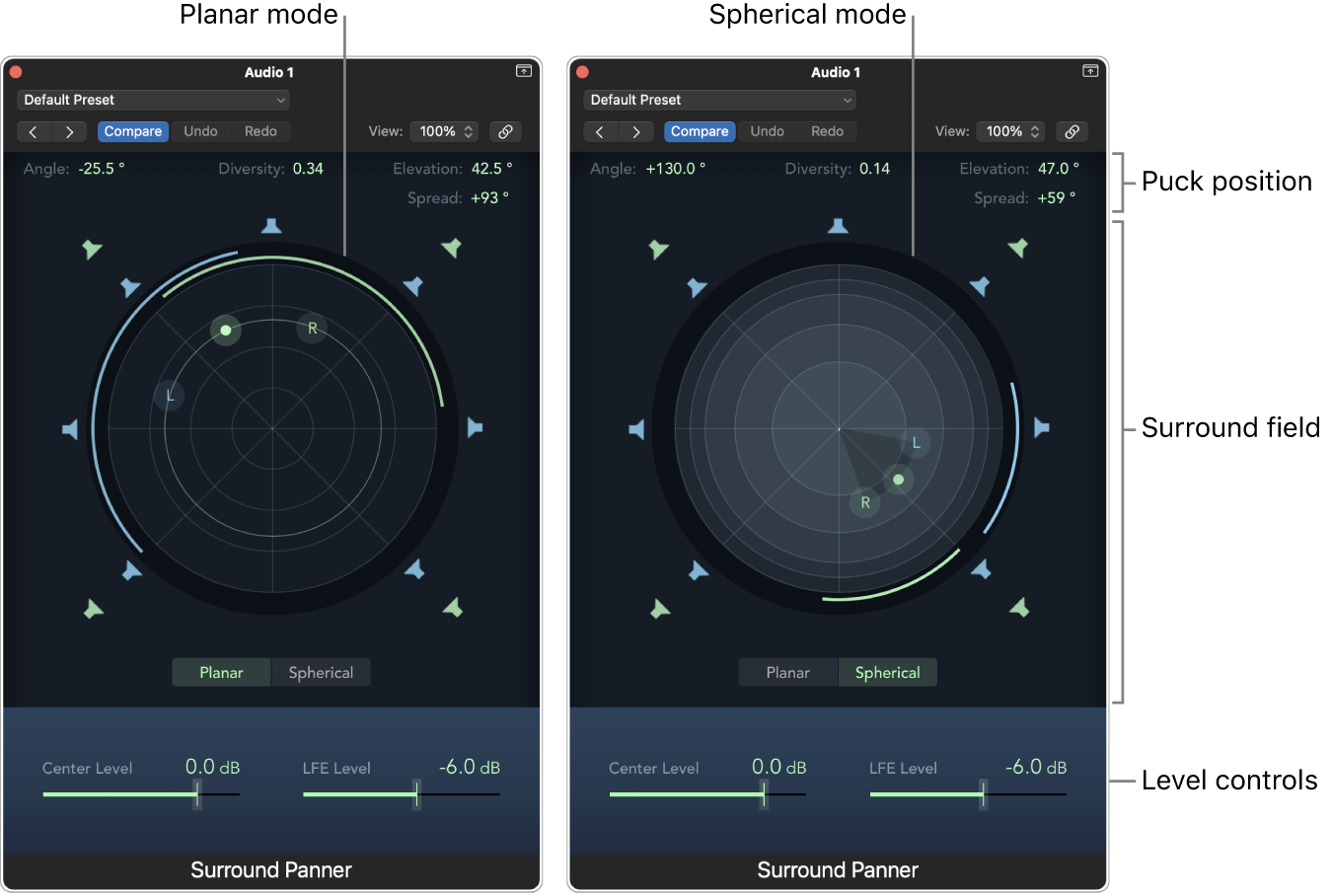Select the Spherical tab in right window

coord(887,672)
